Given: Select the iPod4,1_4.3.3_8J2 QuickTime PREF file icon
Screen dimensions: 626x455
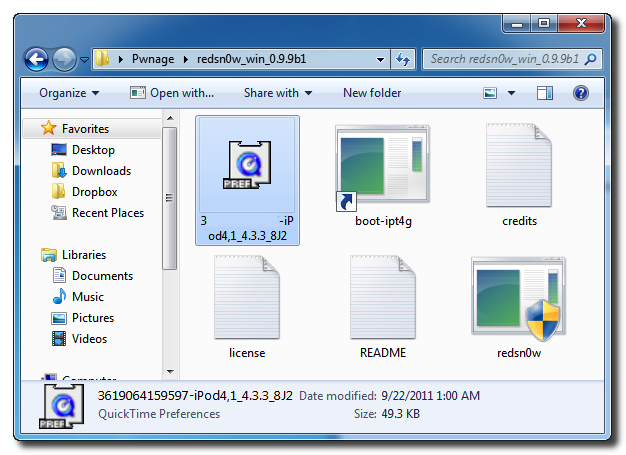Looking at the screenshot, I should tap(248, 165).
